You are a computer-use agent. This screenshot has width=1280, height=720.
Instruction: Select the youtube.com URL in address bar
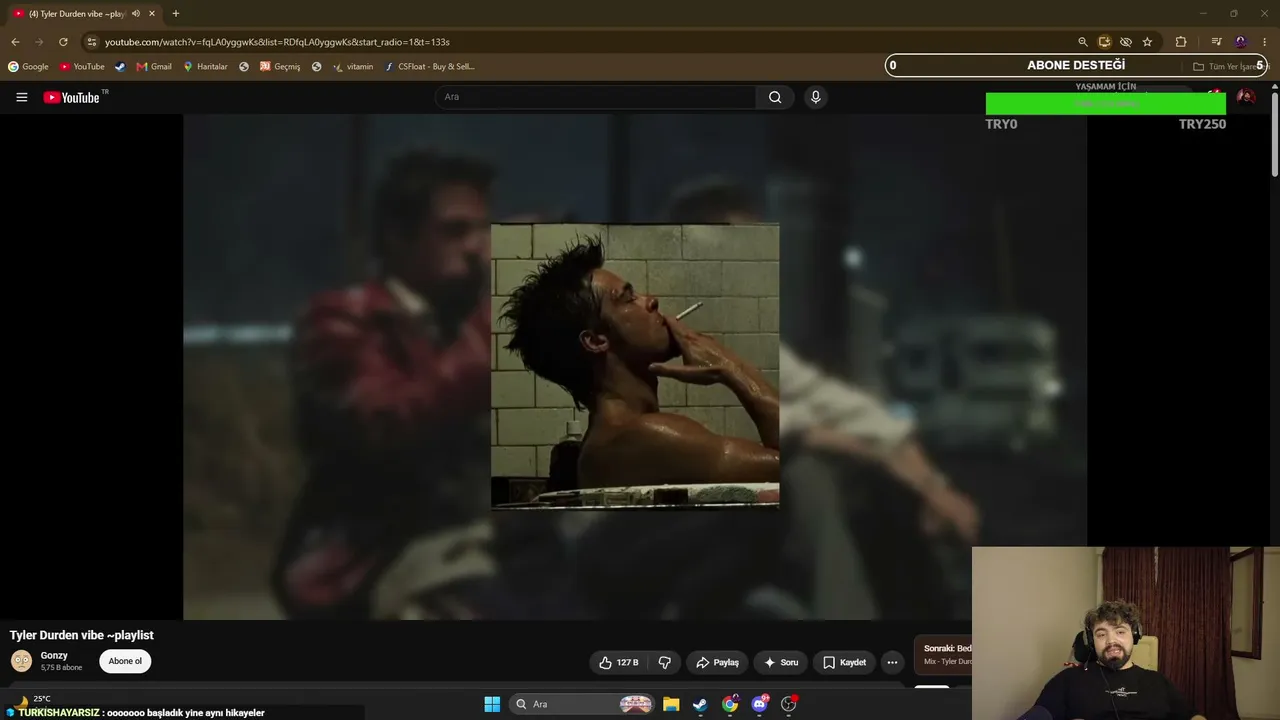click(x=277, y=42)
